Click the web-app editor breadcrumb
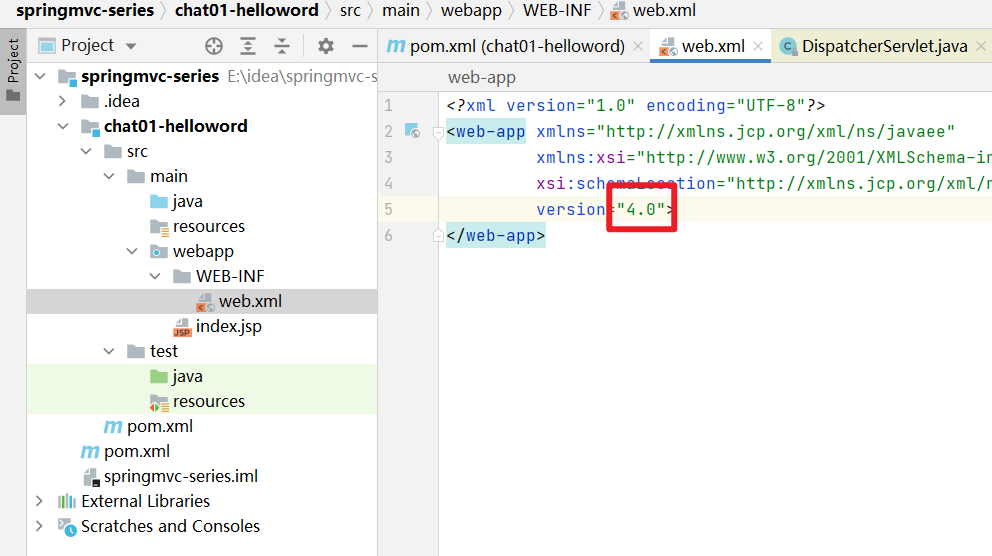The height and width of the screenshot is (556, 992). 481,78
